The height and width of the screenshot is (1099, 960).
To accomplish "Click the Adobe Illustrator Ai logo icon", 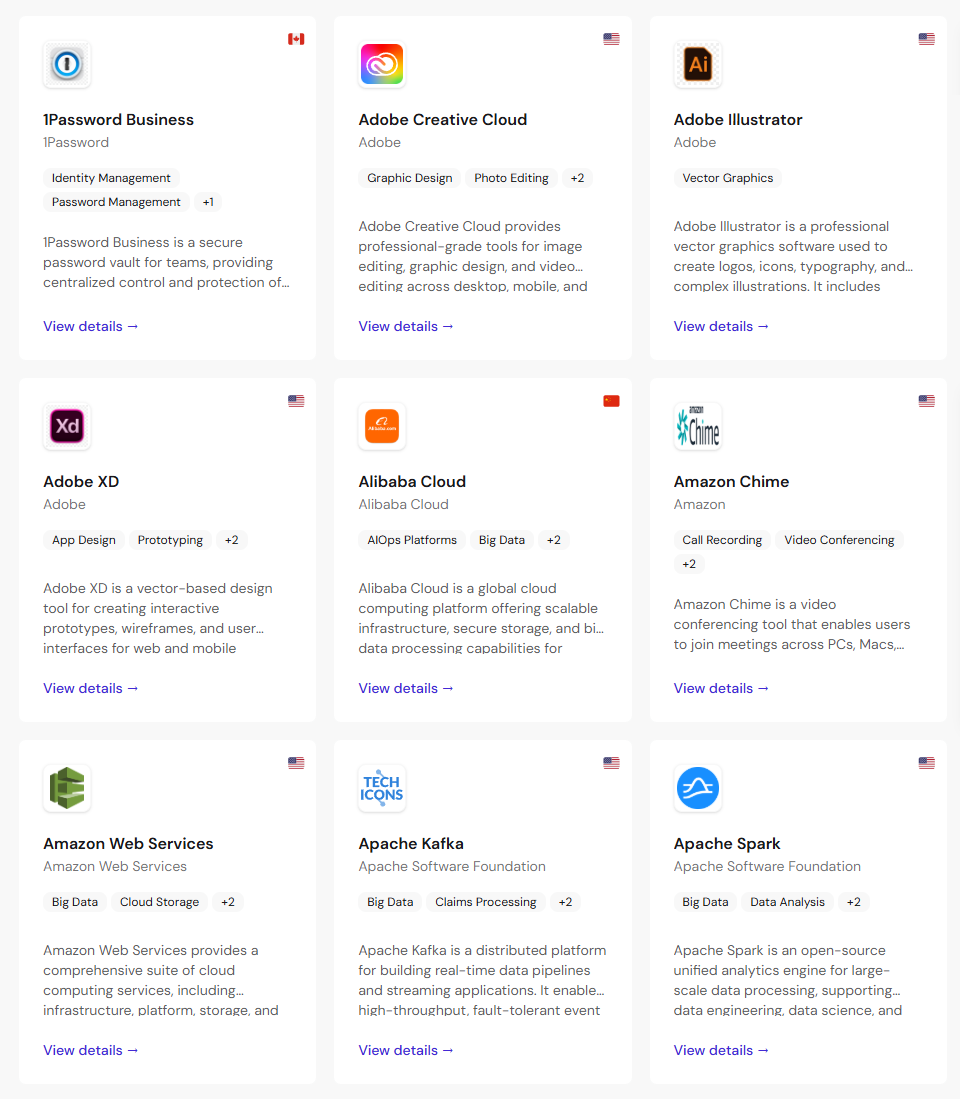I will [698, 64].
